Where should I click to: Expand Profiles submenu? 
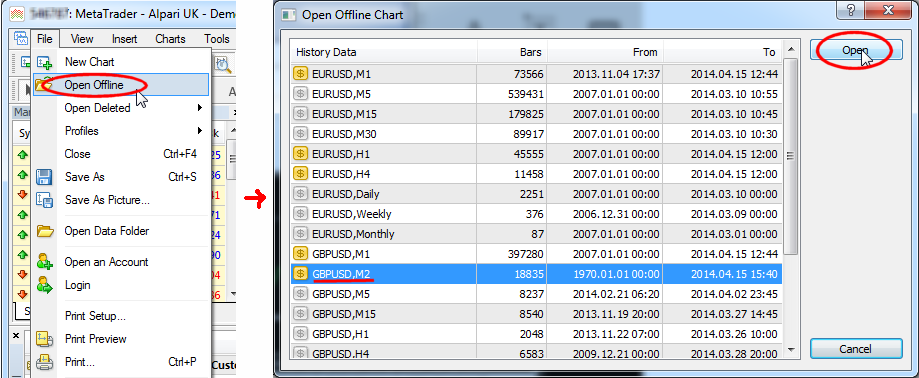coord(121,131)
